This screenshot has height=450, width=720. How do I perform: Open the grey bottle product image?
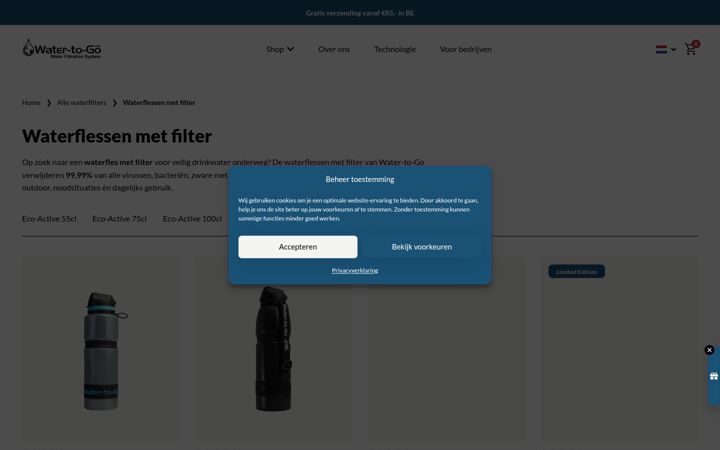[x=101, y=350]
